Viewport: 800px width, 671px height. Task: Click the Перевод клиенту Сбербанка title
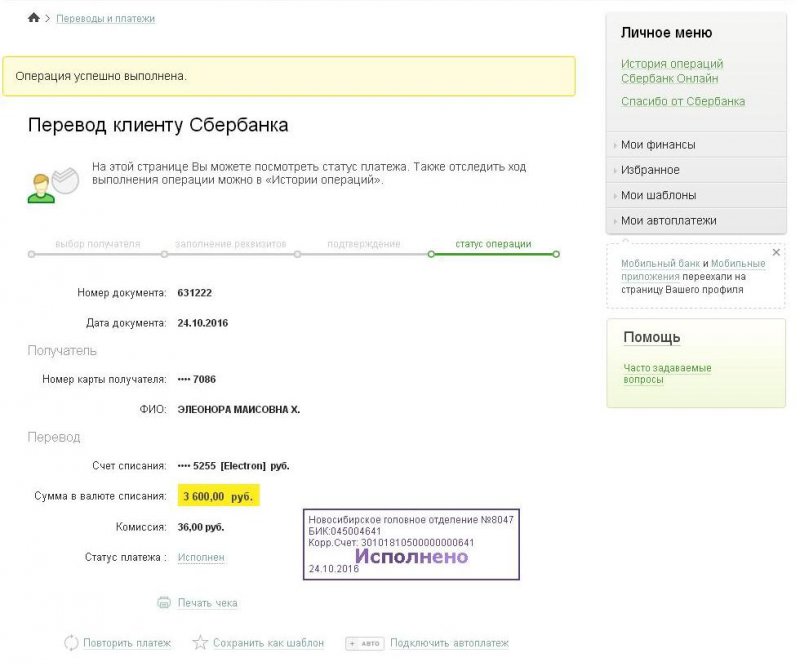coord(158,125)
